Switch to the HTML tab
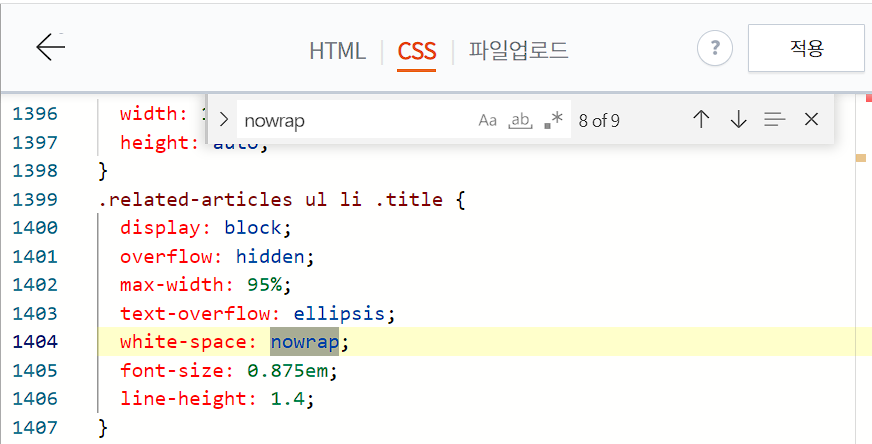Image resolution: width=872 pixels, height=444 pixels. coord(337,51)
